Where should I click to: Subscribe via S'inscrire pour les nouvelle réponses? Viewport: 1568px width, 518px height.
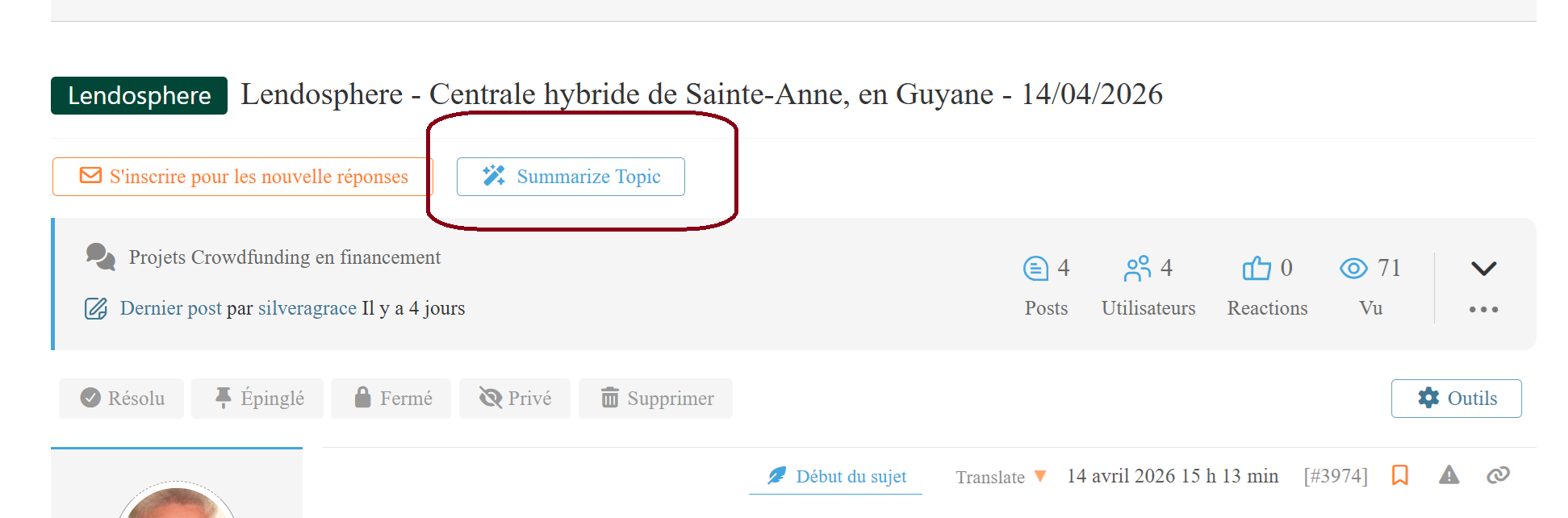click(243, 177)
